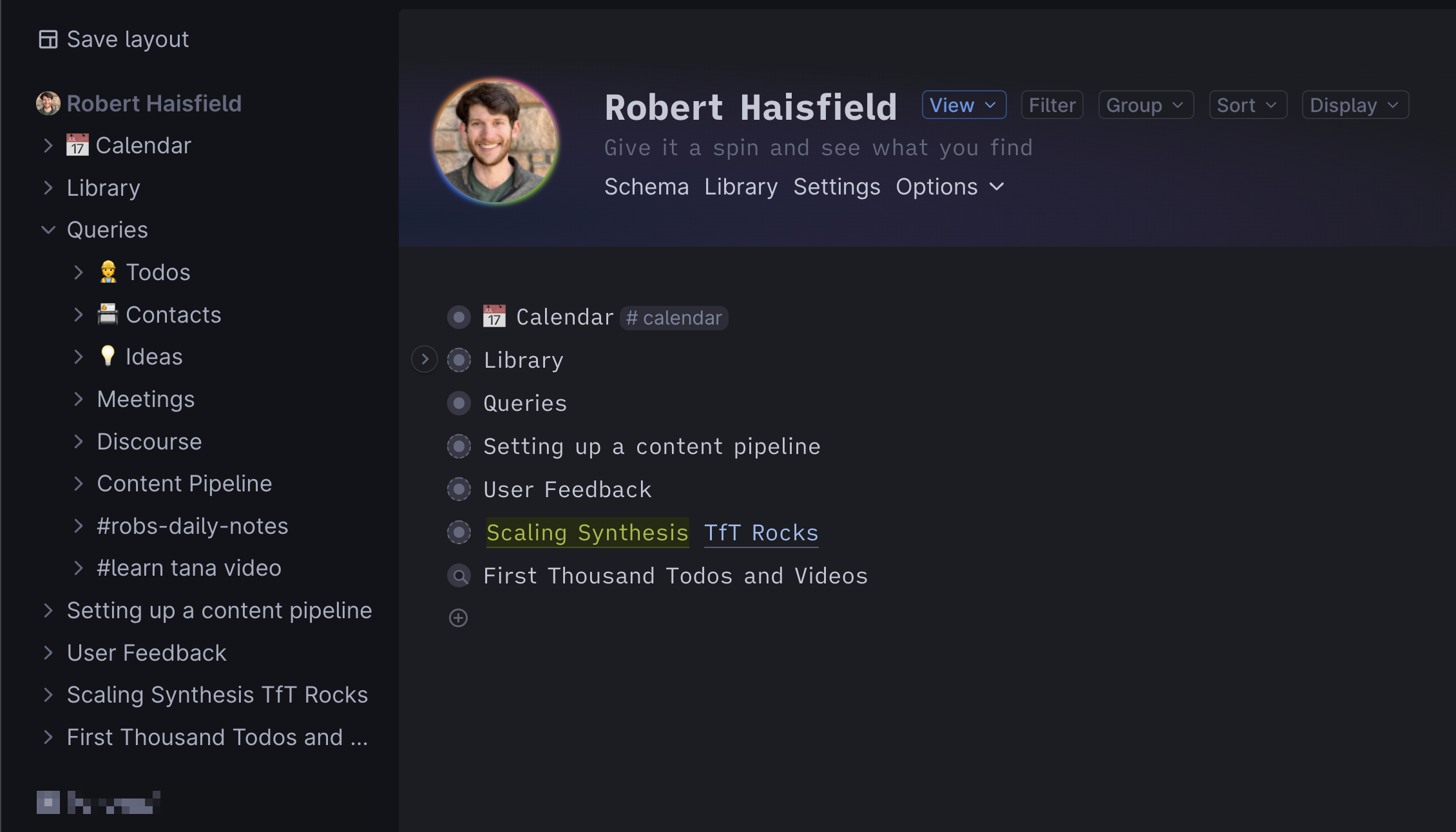
Task: Open the Settings tab
Action: click(836, 187)
